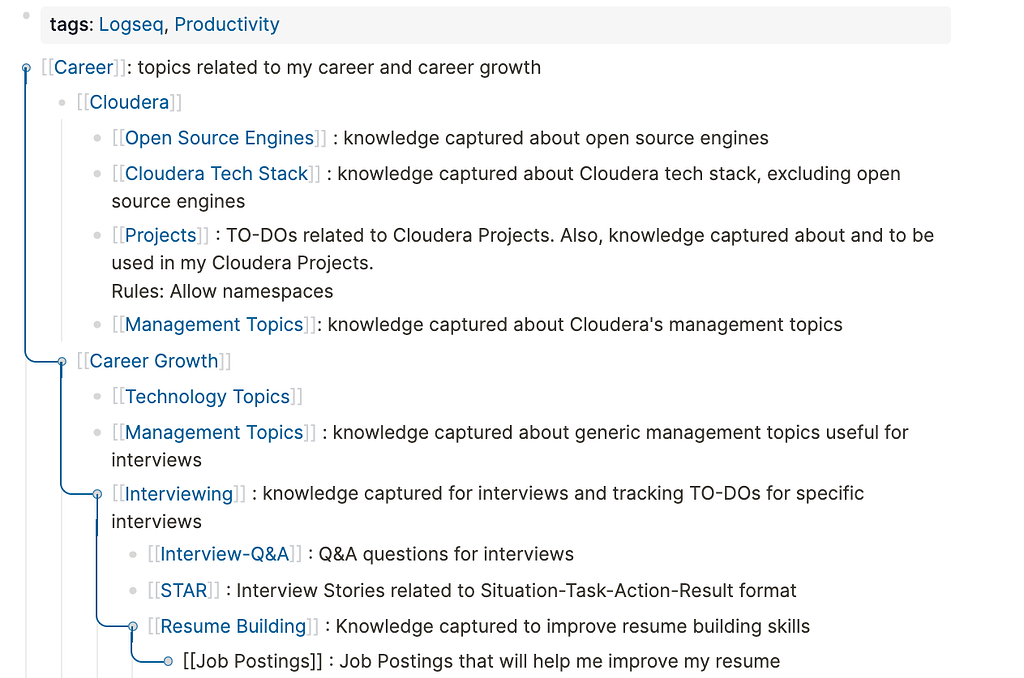Open the STAR page link

pos(184,591)
